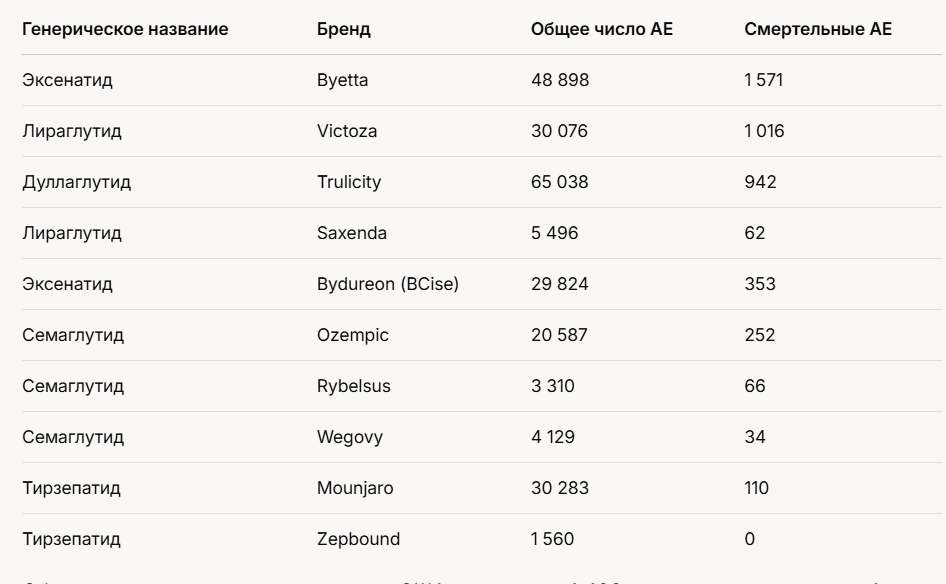946x584 pixels.
Task: Select the 'Bydureon (BCise)' cell
Action: click(x=387, y=284)
